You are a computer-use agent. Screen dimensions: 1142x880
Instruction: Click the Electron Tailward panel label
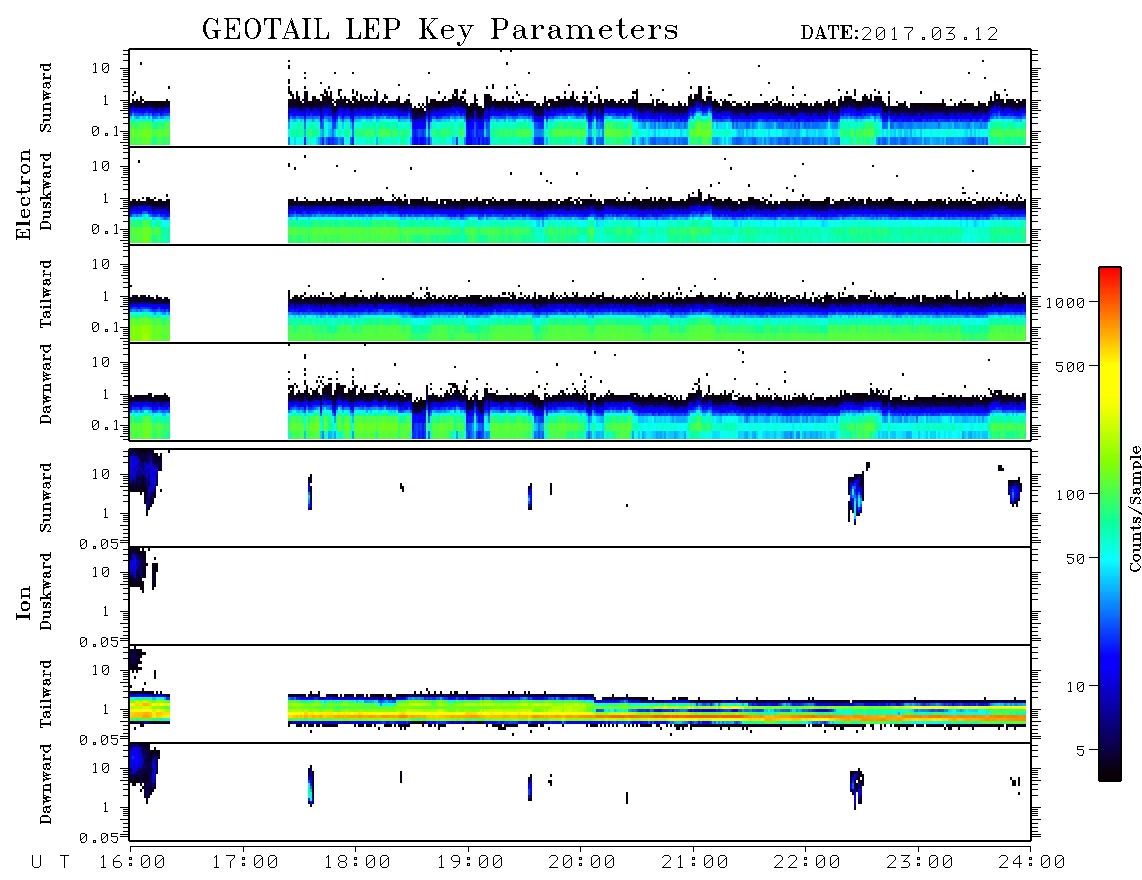click(46, 294)
